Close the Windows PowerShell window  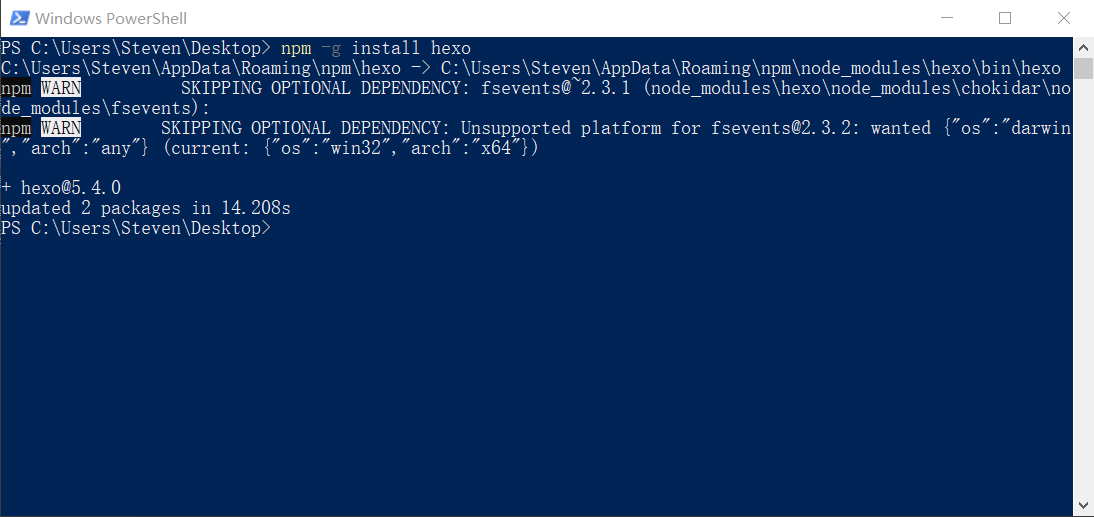point(1063,18)
